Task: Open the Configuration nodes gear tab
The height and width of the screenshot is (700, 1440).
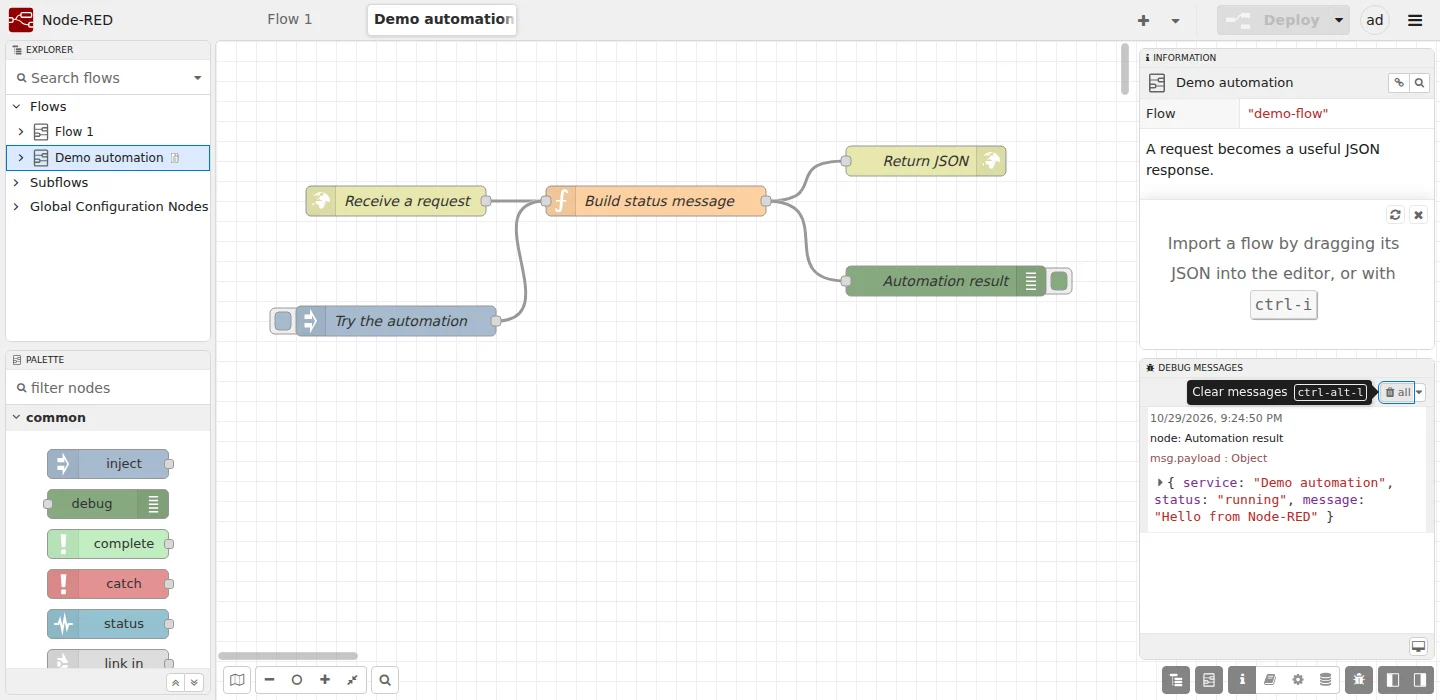Action: [1298, 680]
